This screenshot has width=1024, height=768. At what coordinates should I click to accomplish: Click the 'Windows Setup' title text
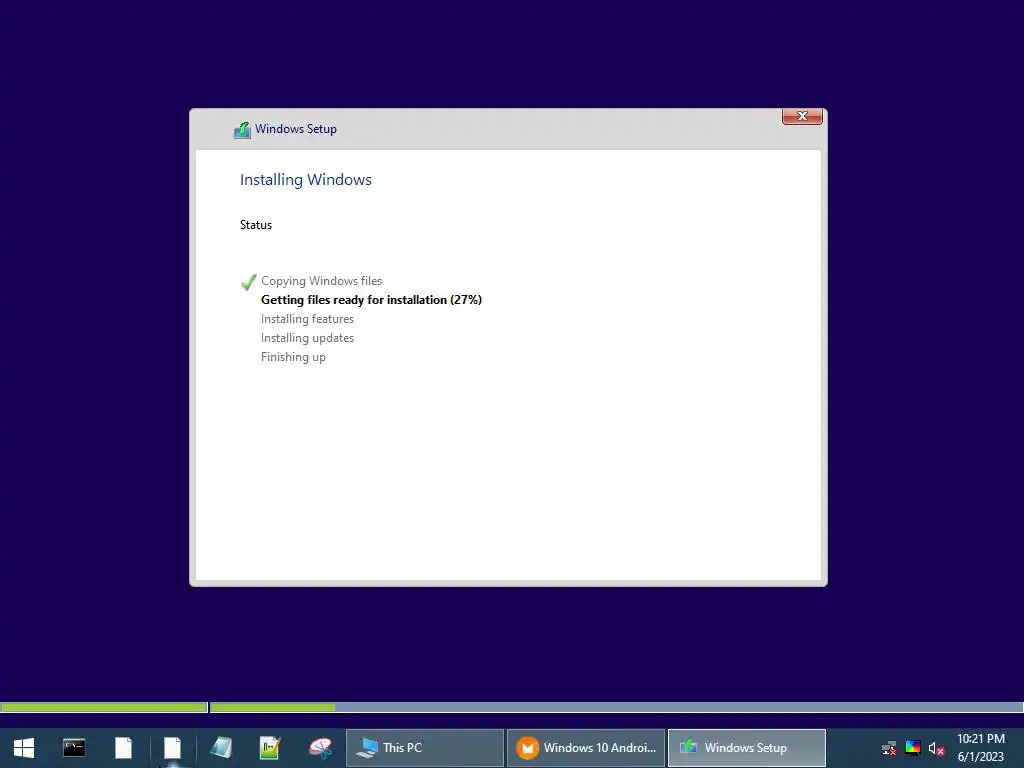tap(296, 129)
